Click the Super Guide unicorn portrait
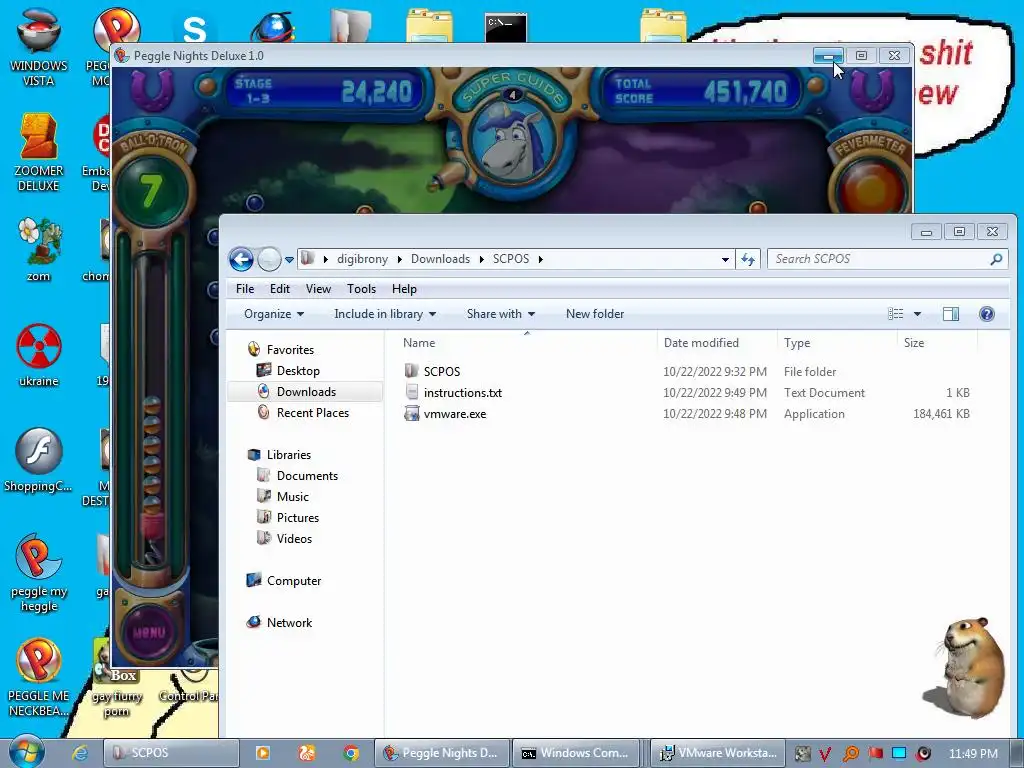 pyautogui.click(x=513, y=144)
